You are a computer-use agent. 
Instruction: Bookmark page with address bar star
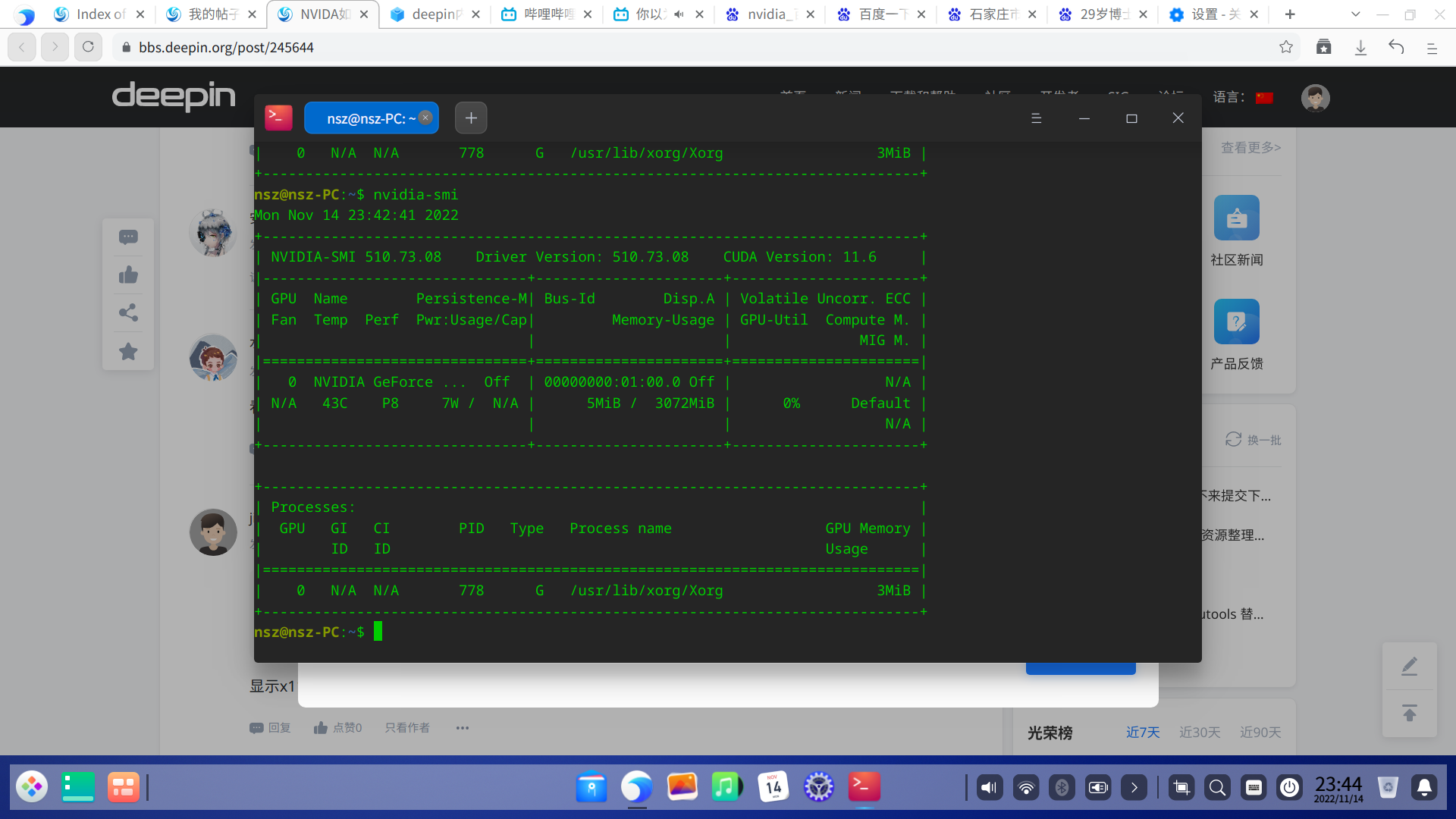click(x=1285, y=47)
